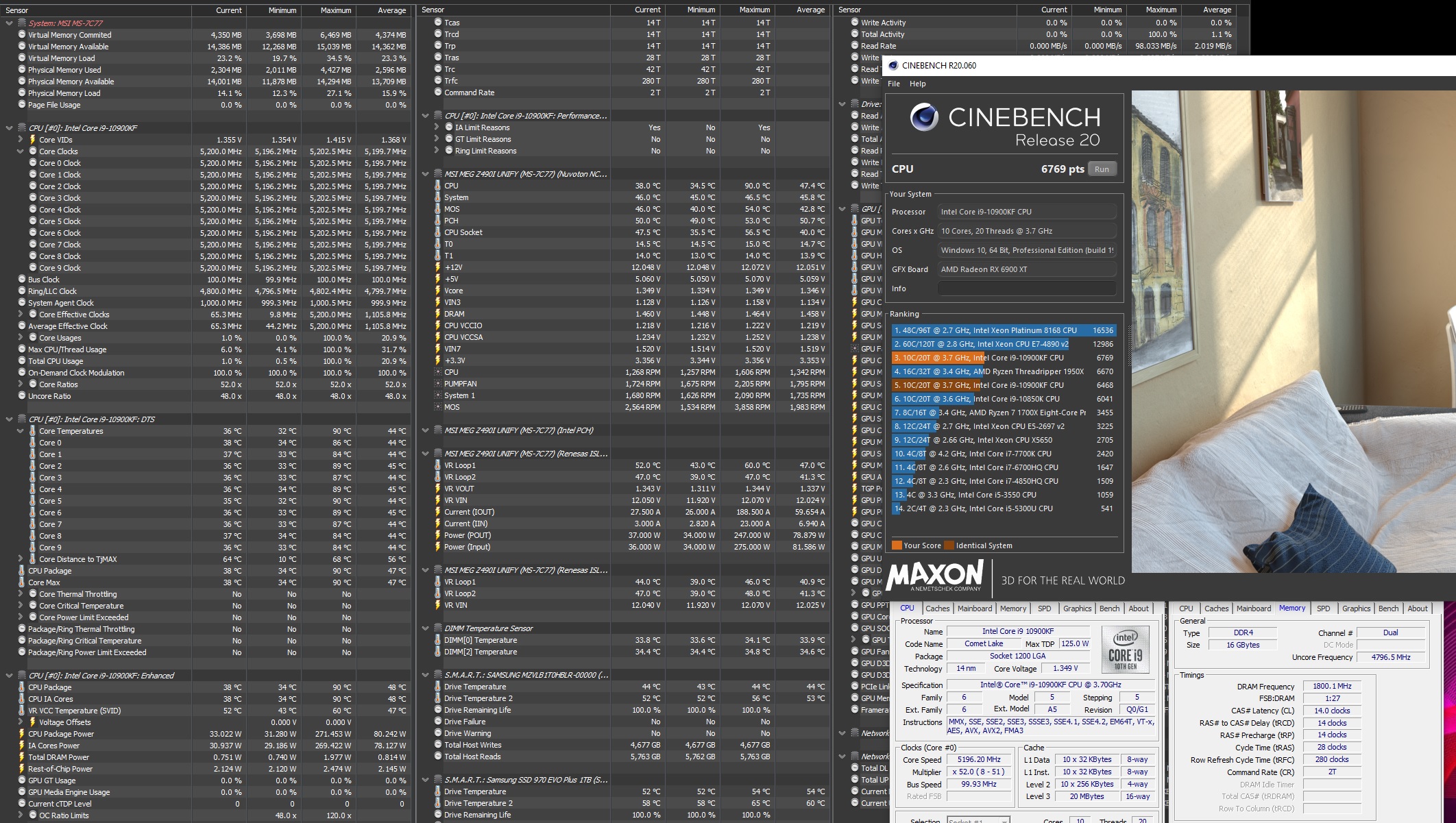Click the clock icon beside Core 0 Clock
This screenshot has width=1456, height=823.
[33, 163]
